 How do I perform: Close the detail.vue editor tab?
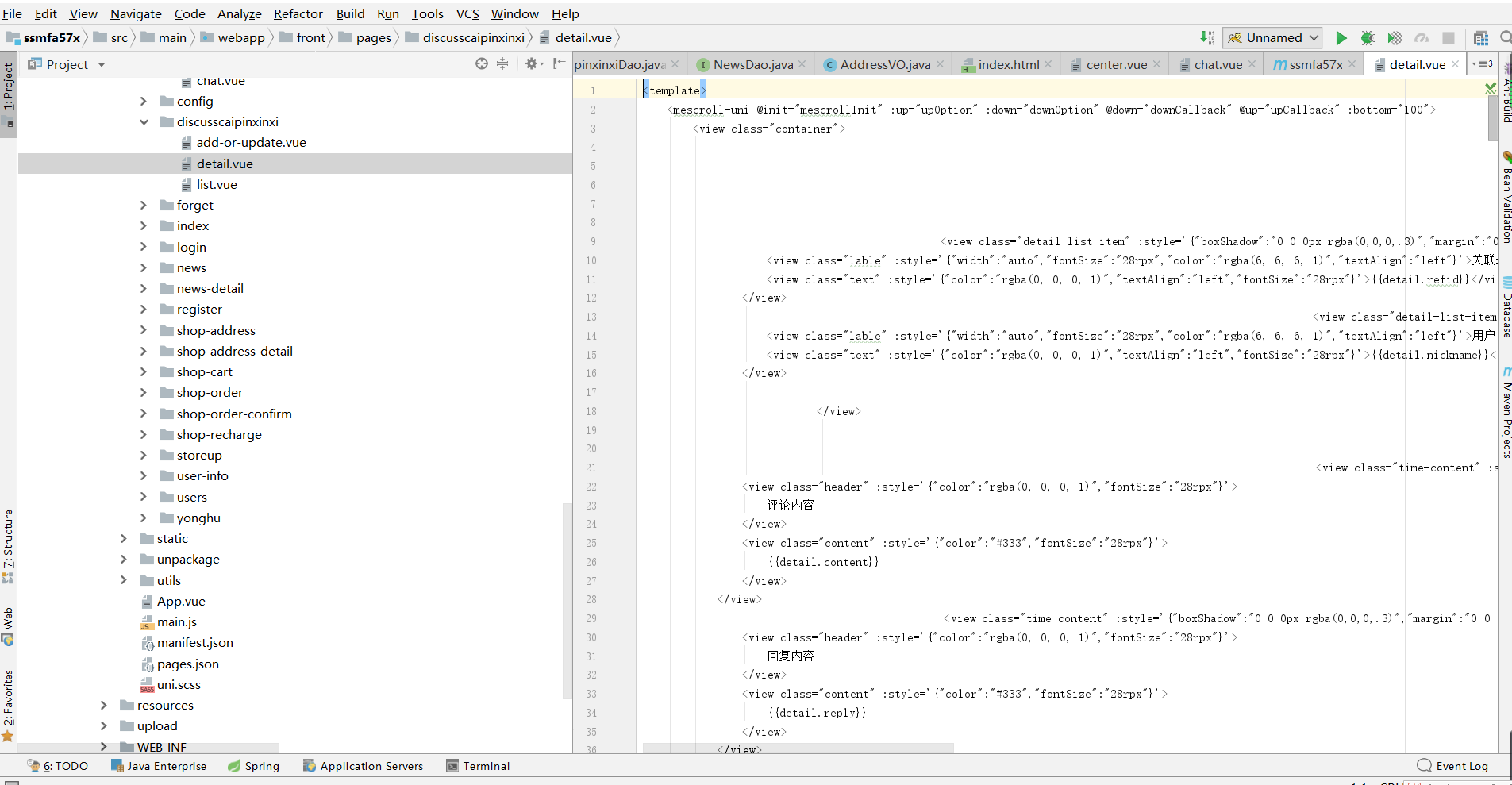tap(1455, 64)
